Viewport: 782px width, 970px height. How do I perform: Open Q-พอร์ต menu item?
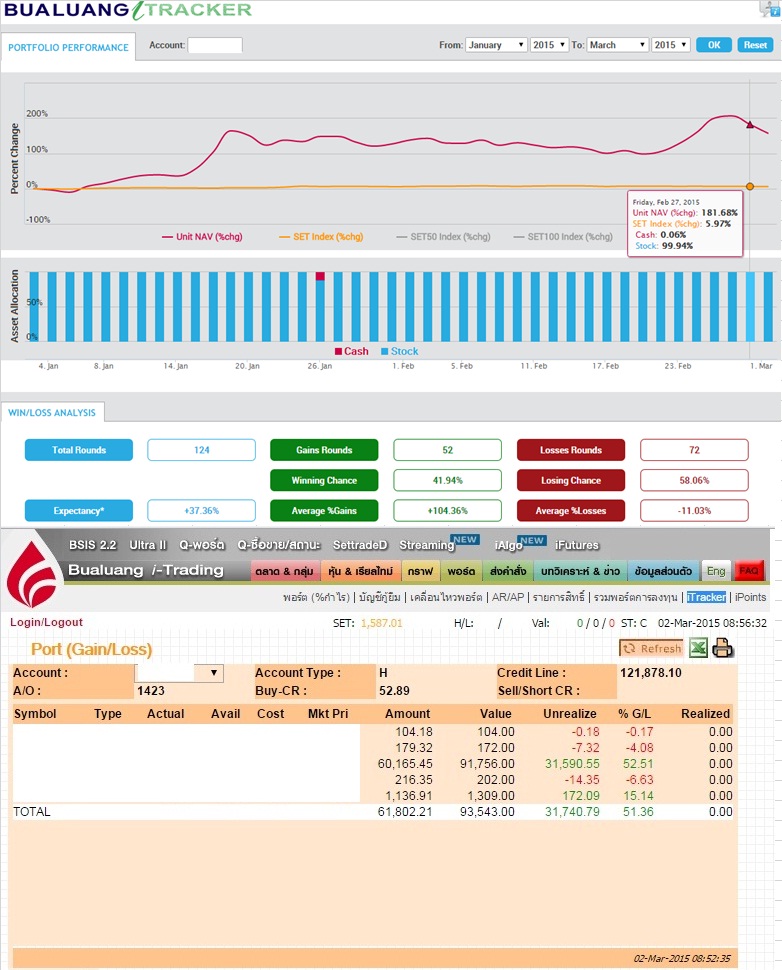pyautogui.click(x=202, y=545)
